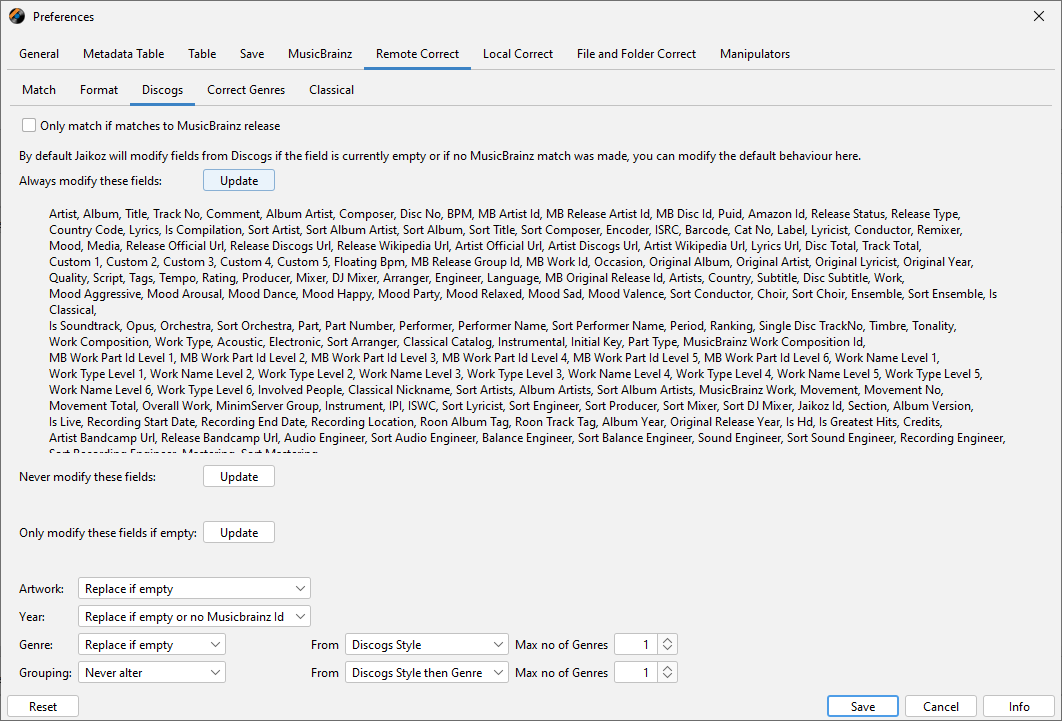
Task: Open the Year replace dropdown
Action: pyautogui.click(x=194, y=617)
